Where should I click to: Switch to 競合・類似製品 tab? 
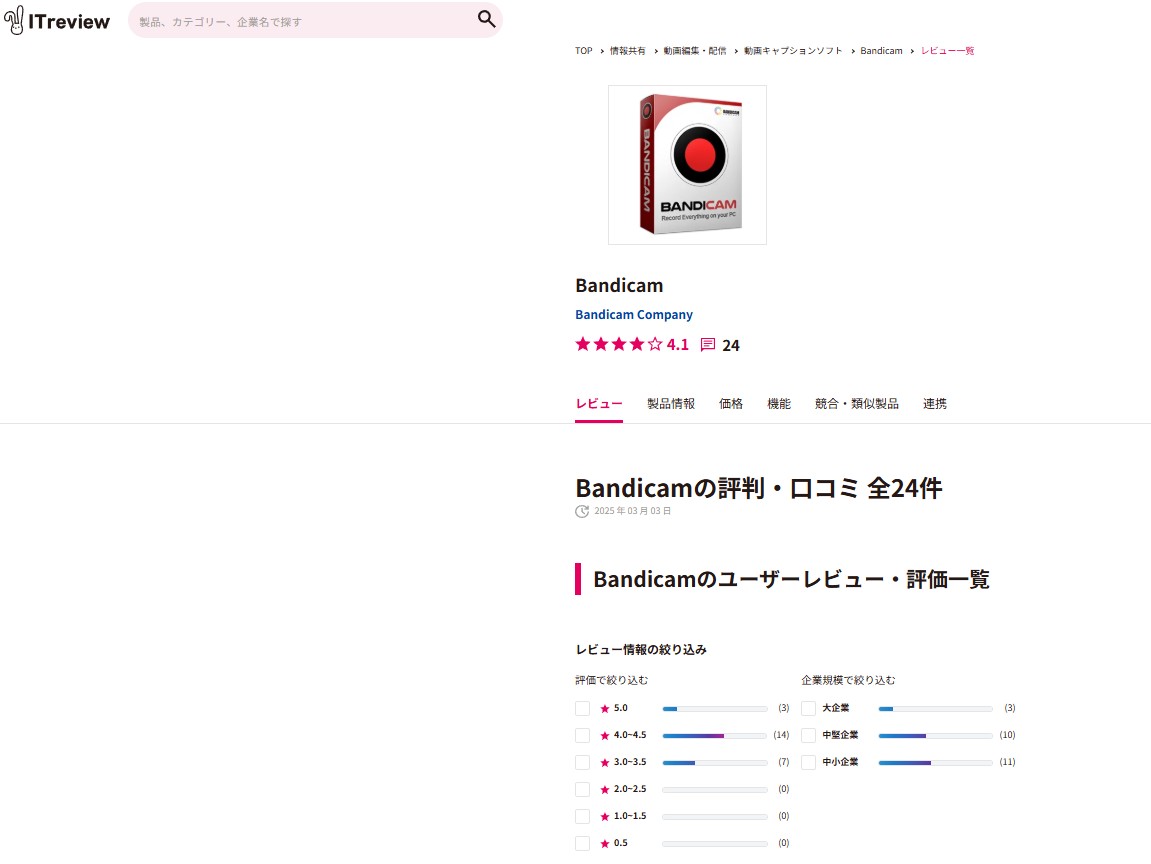[x=857, y=404]
